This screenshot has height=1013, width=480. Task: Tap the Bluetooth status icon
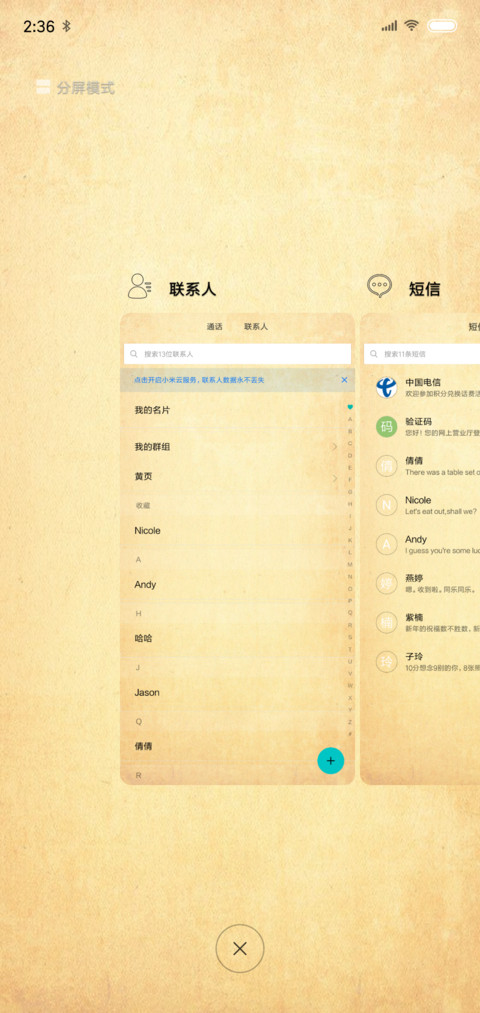(67, 26)
